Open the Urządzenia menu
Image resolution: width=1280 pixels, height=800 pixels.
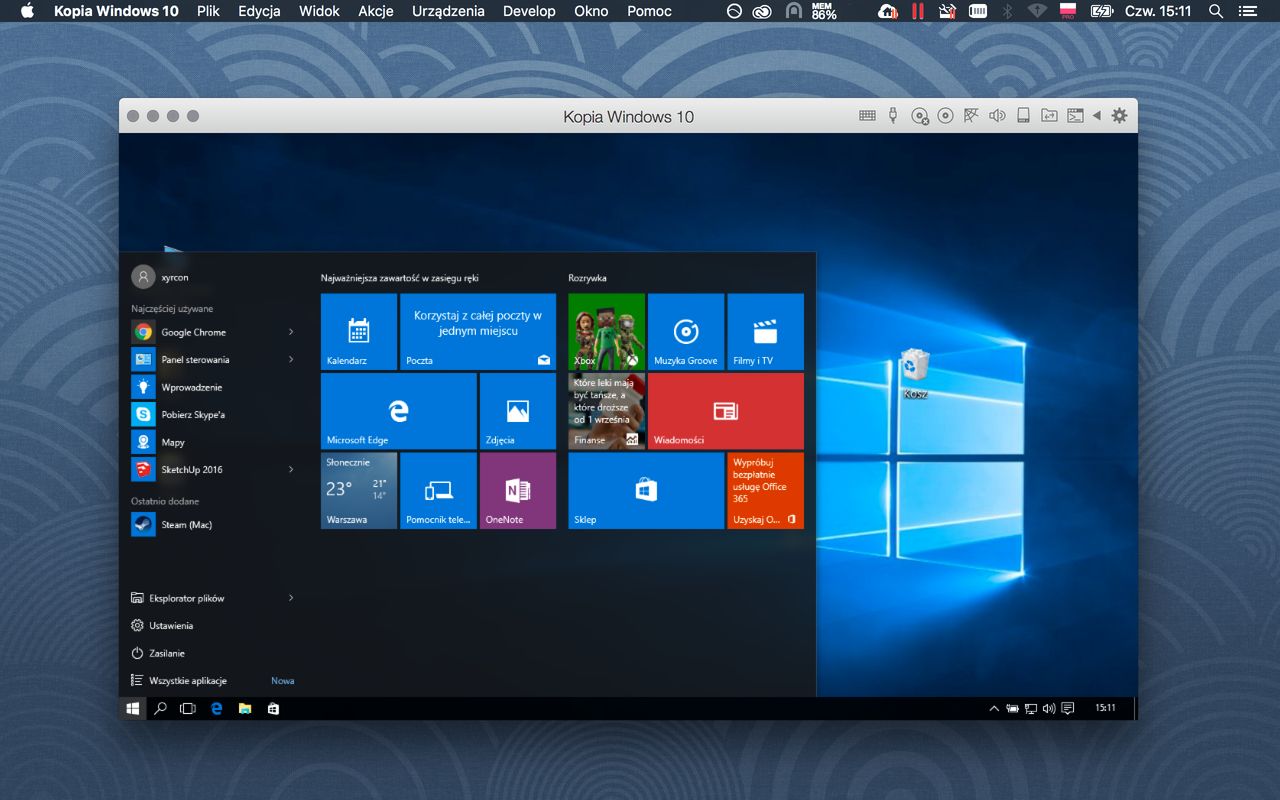pos(448,11)
